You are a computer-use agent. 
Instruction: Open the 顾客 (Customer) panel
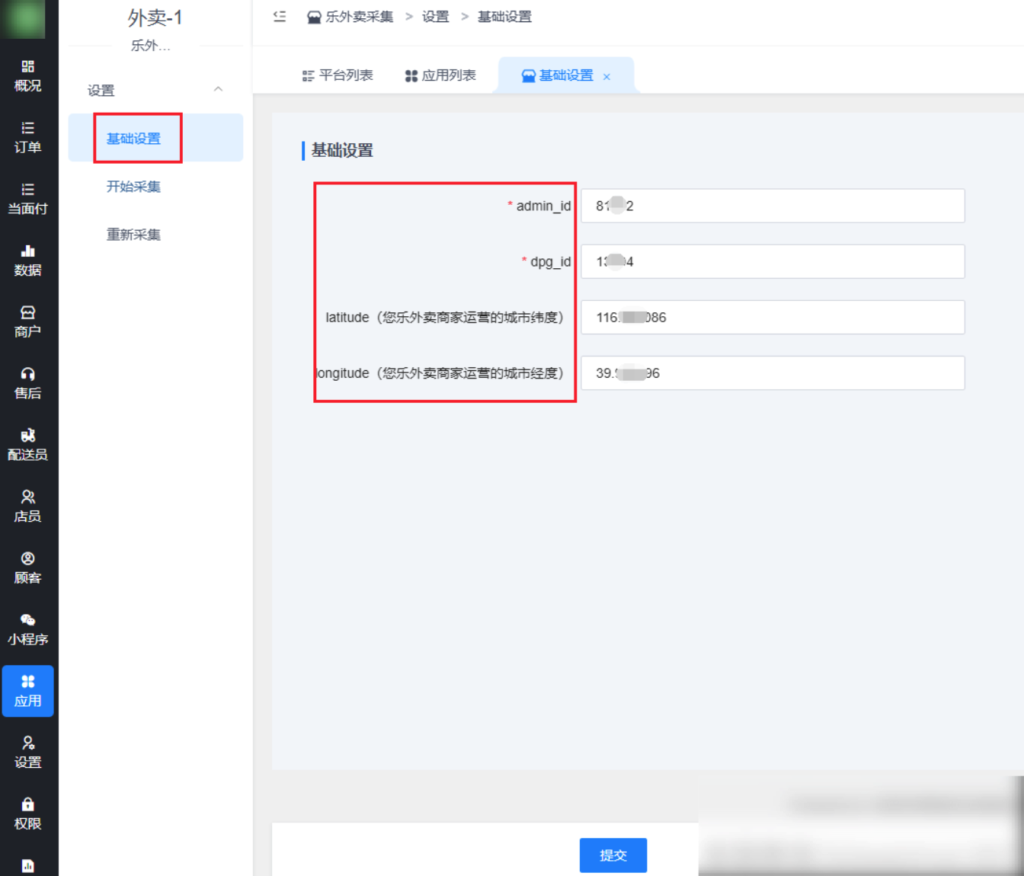[x=28, y=565]
